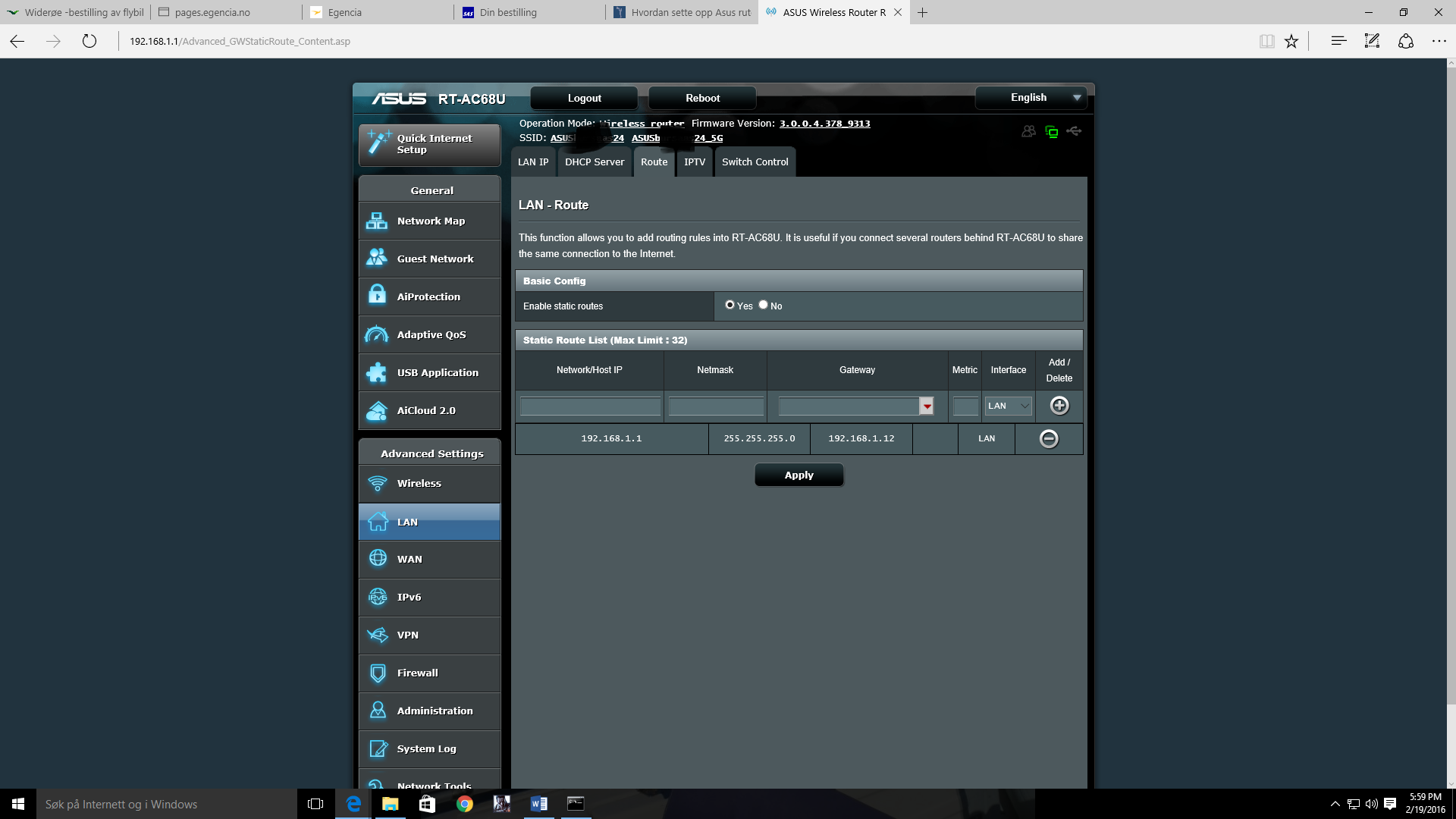Open Edge Hub menu
The height and width of the screenshot is (819, 1456).
[x=1338, y=41]
